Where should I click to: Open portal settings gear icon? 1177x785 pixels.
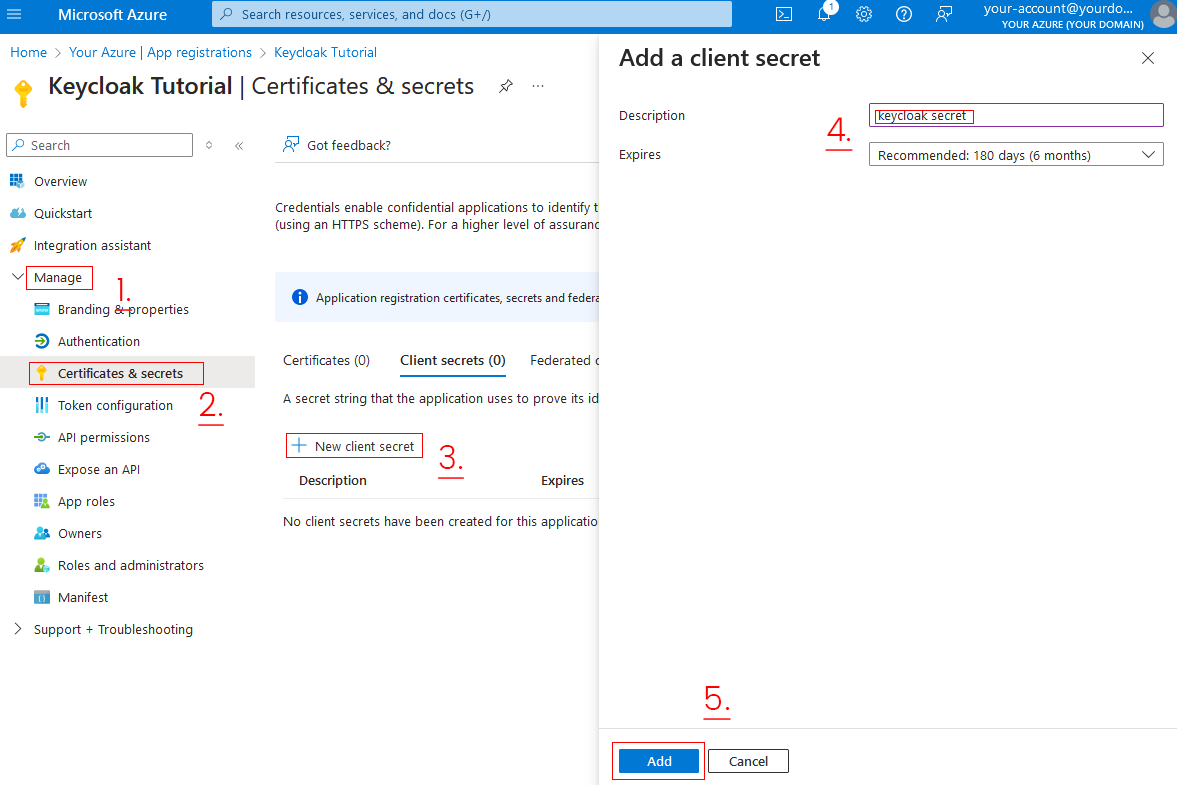(864, 14)
